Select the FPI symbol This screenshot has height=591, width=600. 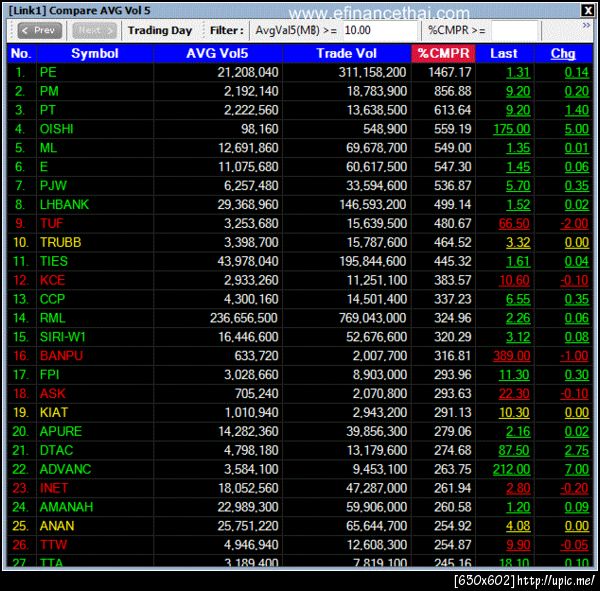click(x=49, y=375)
